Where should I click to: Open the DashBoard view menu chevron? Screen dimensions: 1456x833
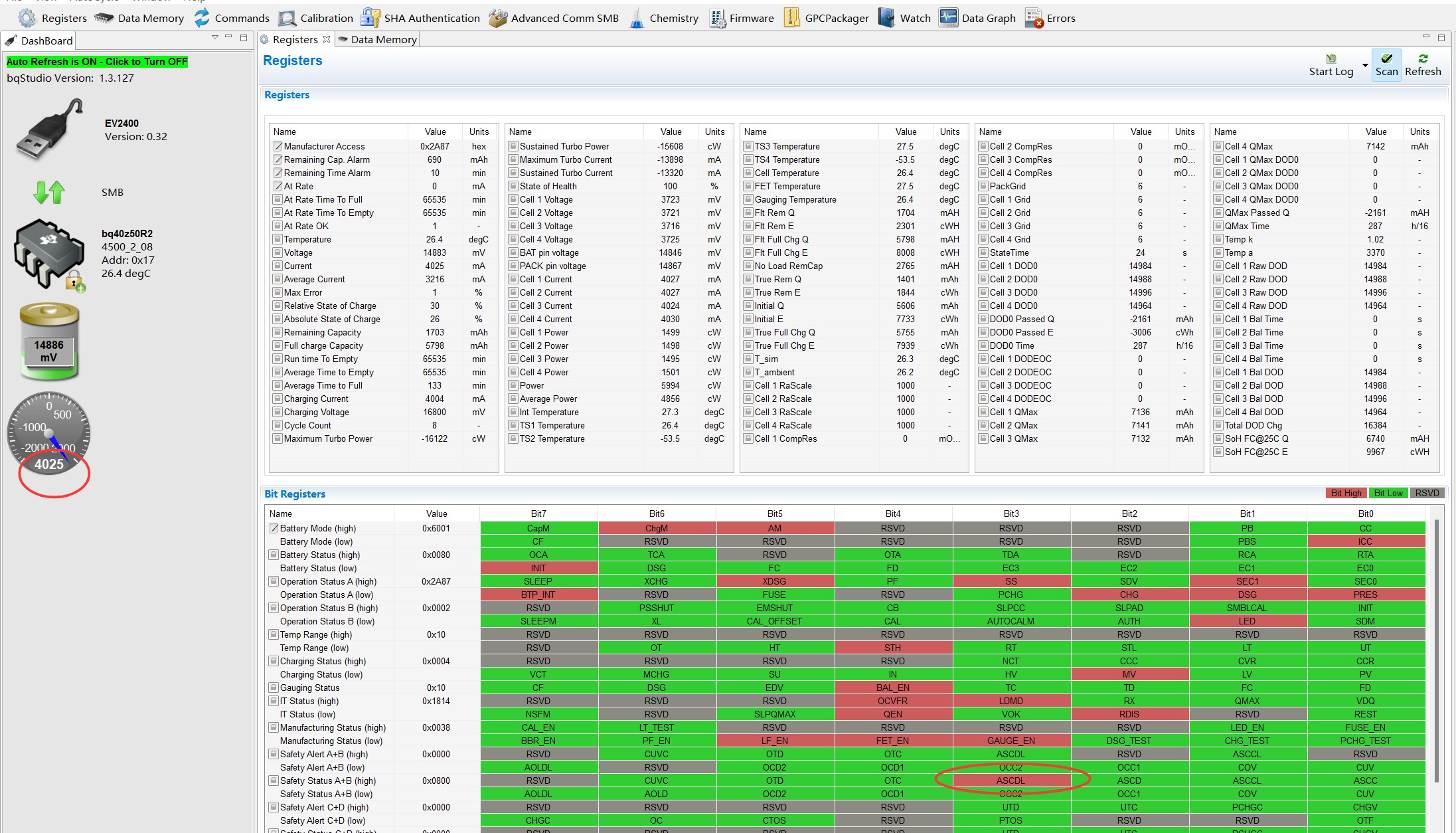tap(214, 38)
